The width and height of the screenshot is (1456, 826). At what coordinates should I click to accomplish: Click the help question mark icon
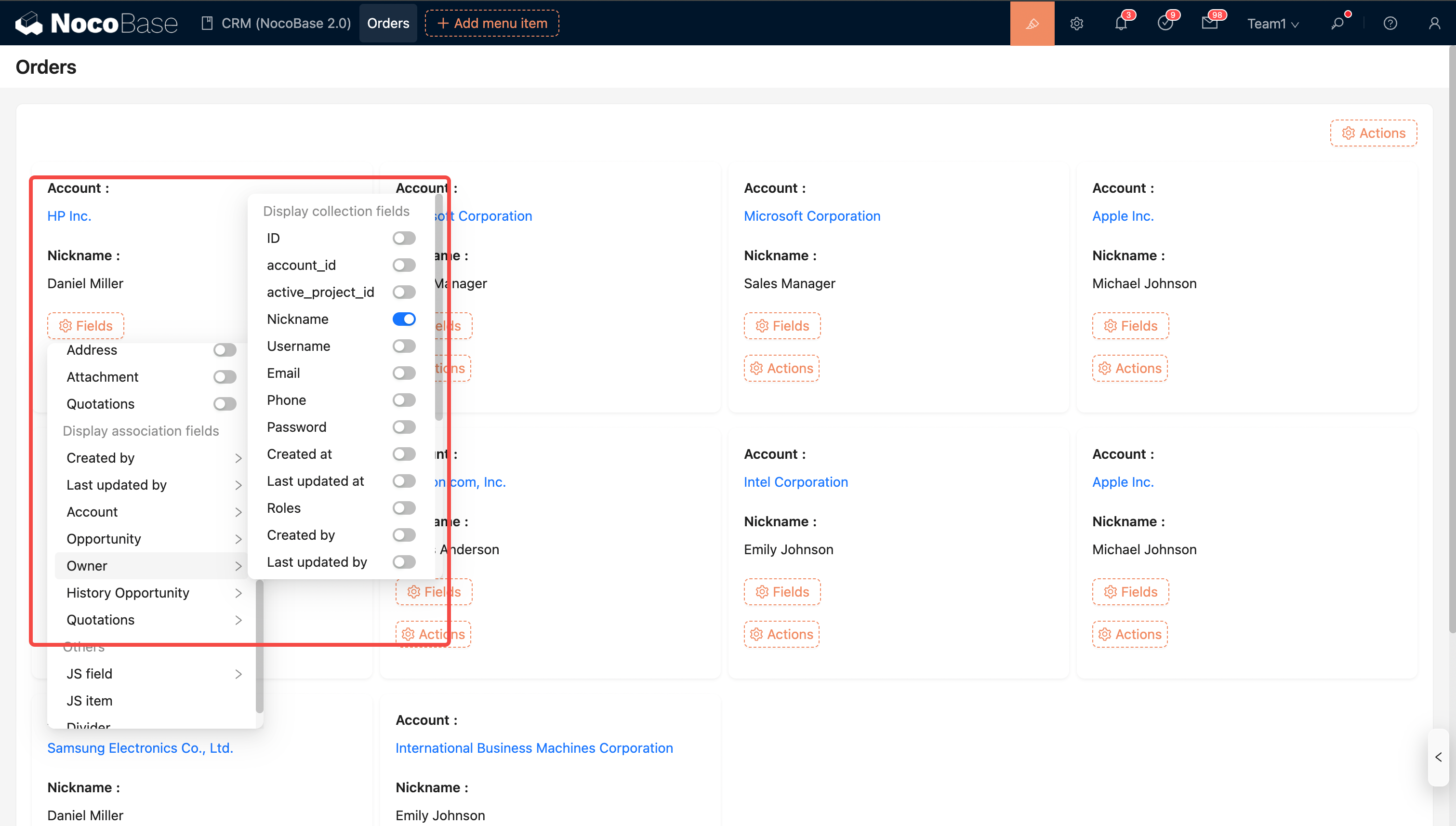tap(1390, 23)
